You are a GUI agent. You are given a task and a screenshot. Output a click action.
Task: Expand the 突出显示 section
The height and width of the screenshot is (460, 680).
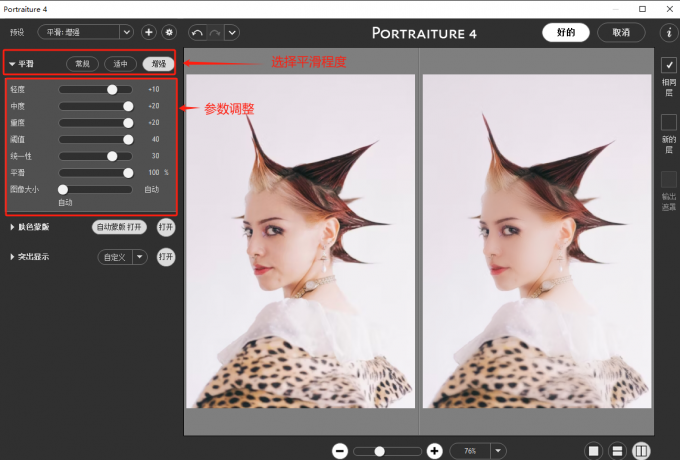pos(12,257)
